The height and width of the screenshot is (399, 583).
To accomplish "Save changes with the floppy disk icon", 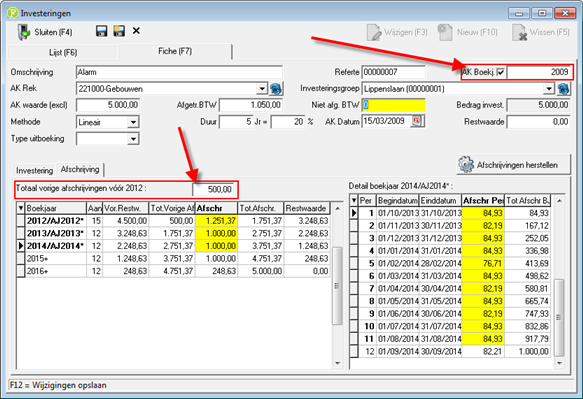I will pyautogui.click(x=101, y=31).
